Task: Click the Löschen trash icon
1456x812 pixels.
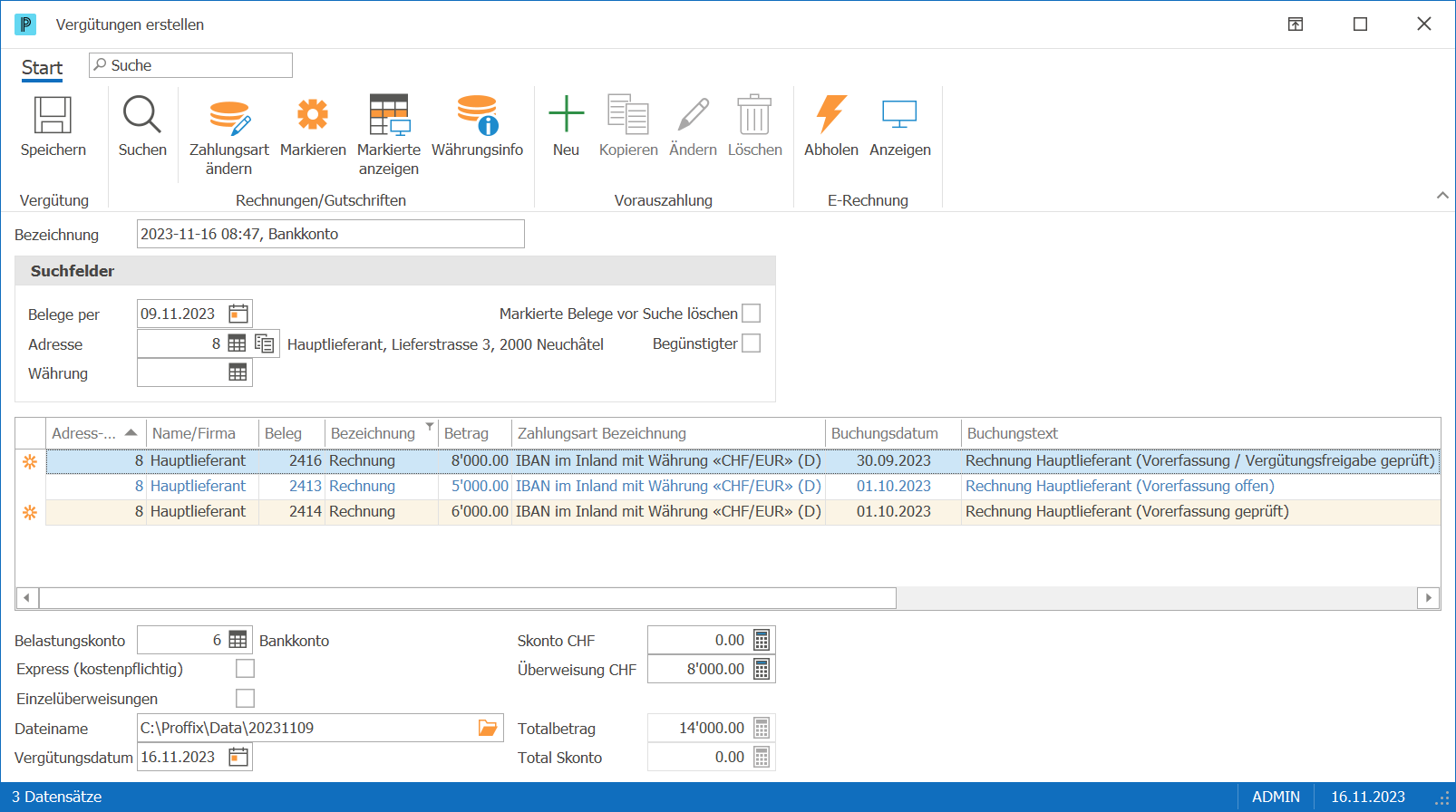Action: 754,115
